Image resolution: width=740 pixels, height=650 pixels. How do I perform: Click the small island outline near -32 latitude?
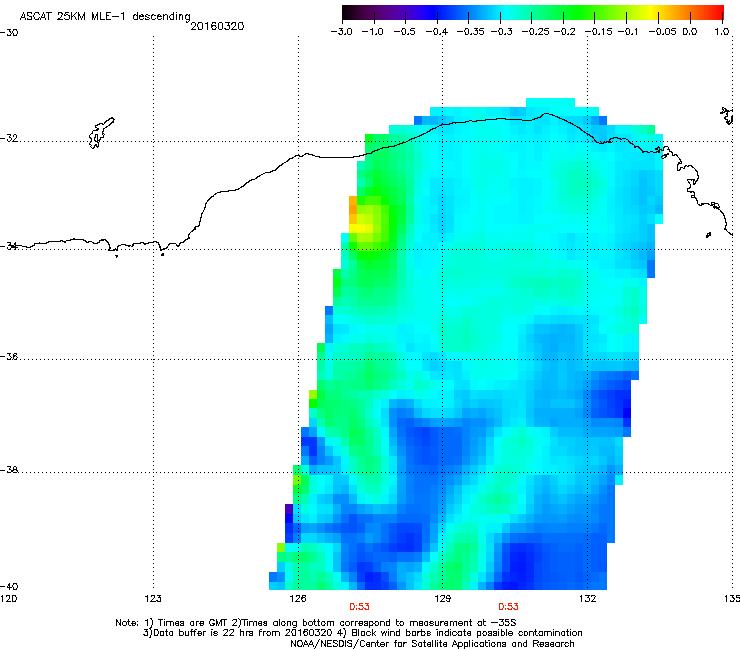click(x=101, y=133)
